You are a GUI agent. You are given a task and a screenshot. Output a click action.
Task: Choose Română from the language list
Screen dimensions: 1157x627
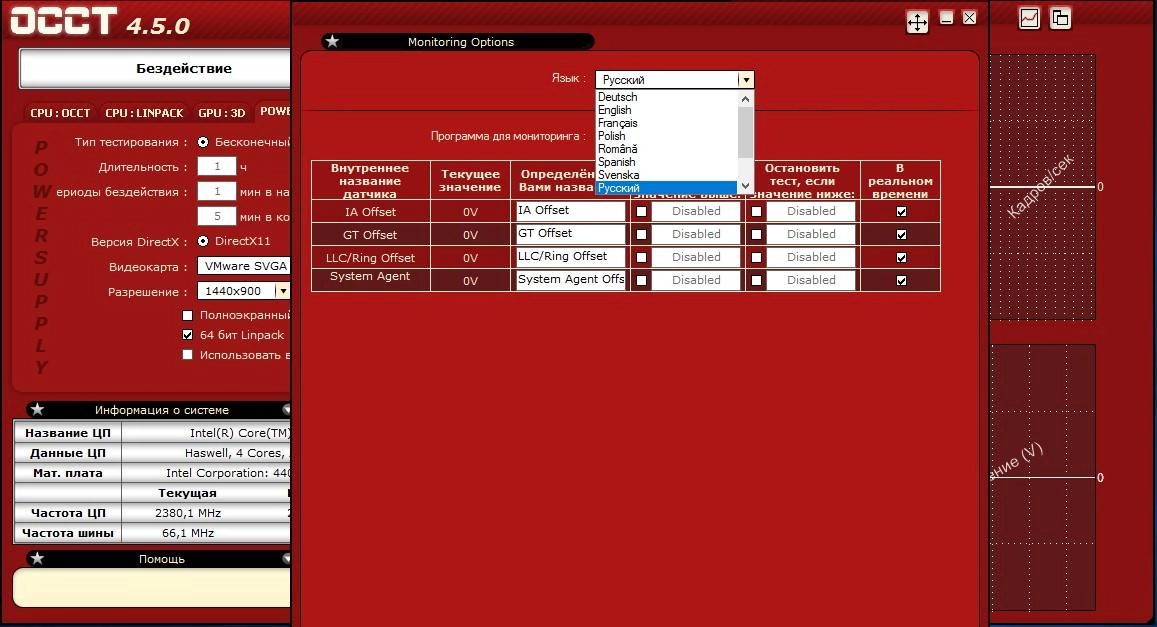tap(618, 149)
